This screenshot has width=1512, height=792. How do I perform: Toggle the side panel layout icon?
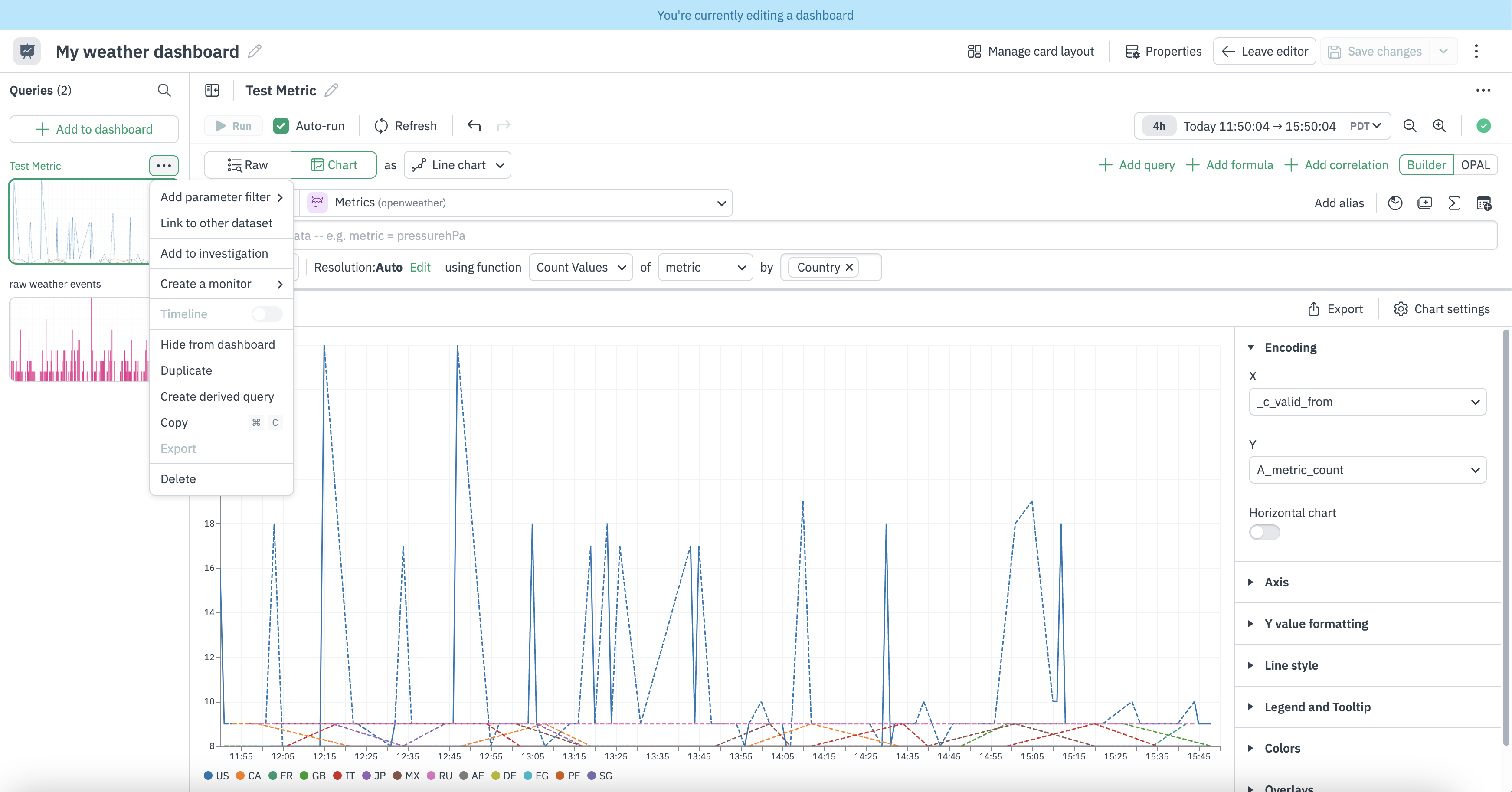point(212,90)
